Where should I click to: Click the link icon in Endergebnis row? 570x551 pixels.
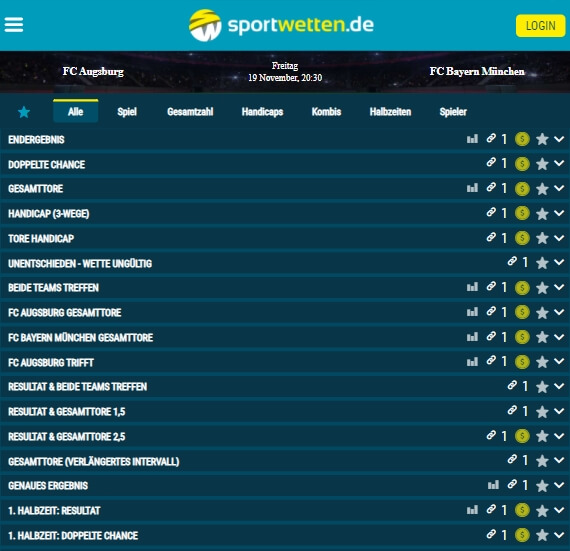[x=491, y=138]
